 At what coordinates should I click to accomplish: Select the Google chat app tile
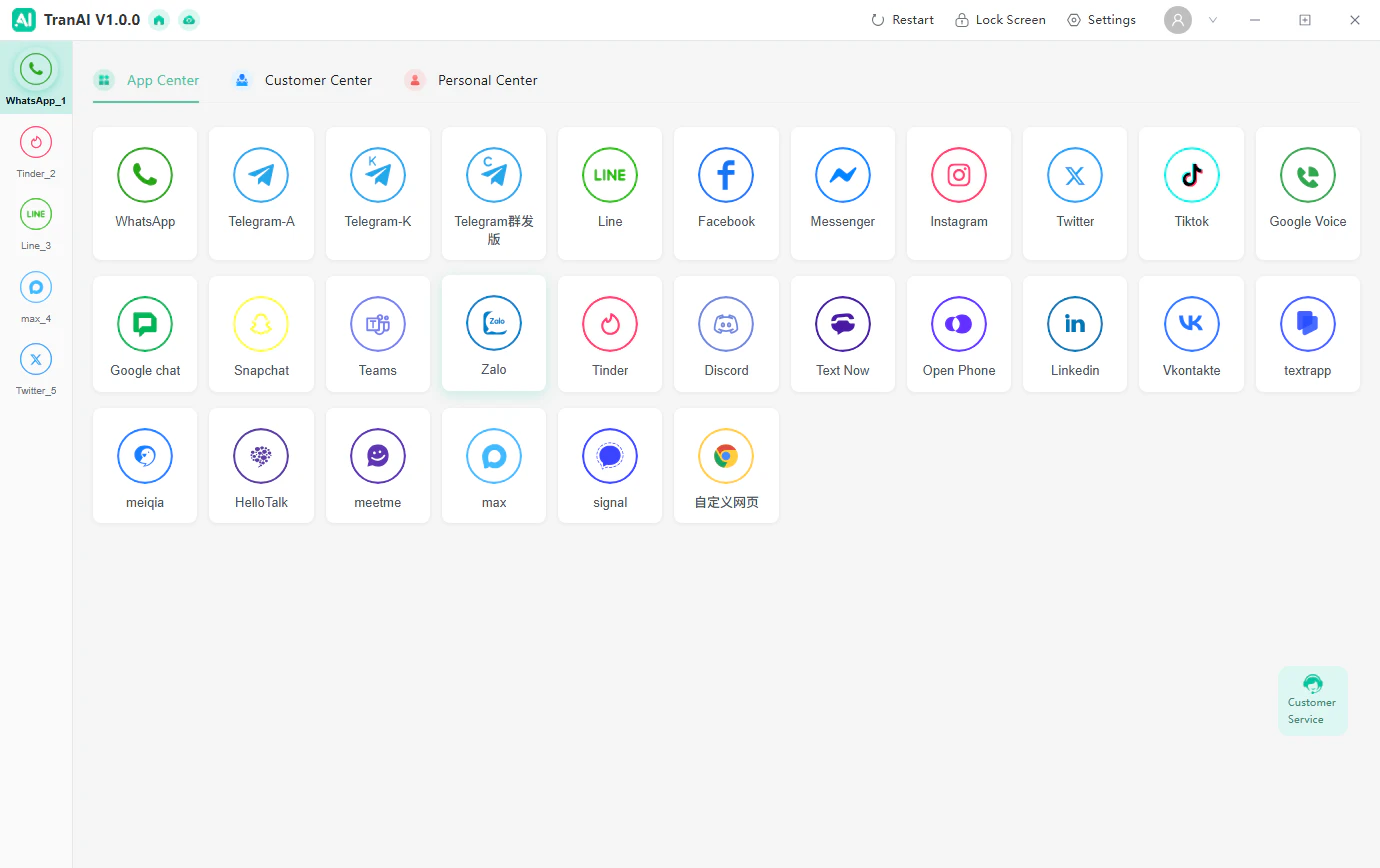pyautogui.click(x=145, y=334)
